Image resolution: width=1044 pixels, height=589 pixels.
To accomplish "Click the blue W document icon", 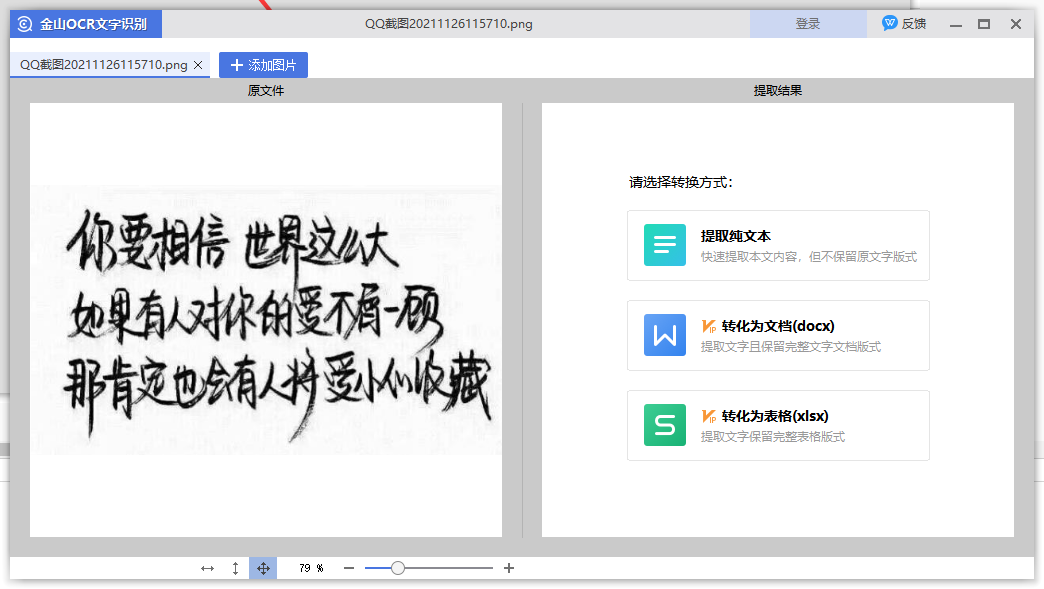I will point(664,335).
